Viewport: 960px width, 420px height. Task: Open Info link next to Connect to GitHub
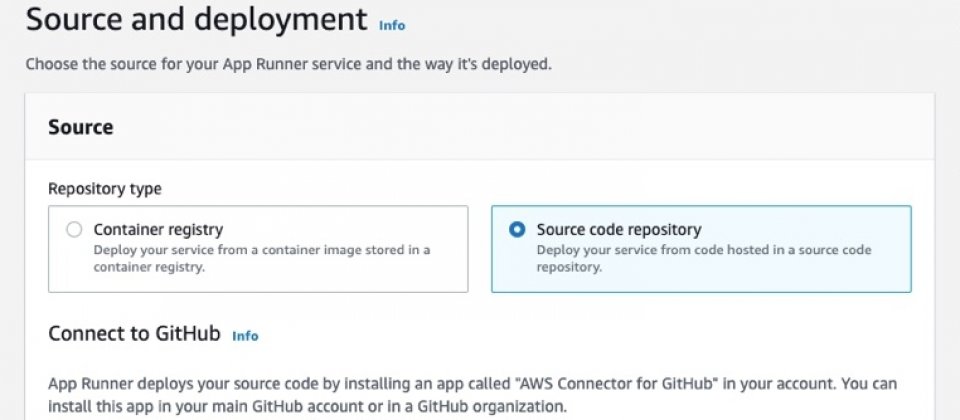(x=245, y=336)
